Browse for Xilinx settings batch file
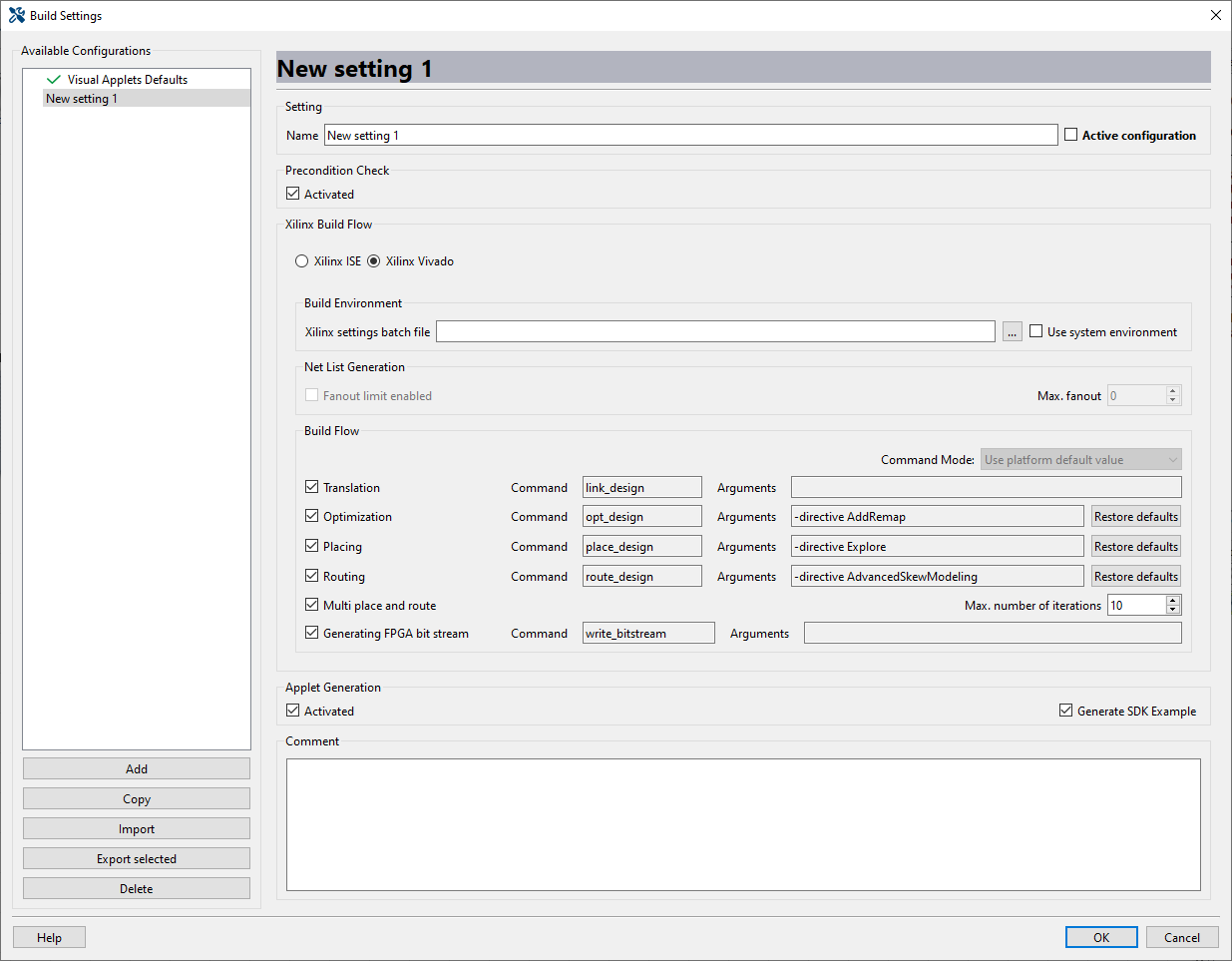 click(x=1012, y=330)
